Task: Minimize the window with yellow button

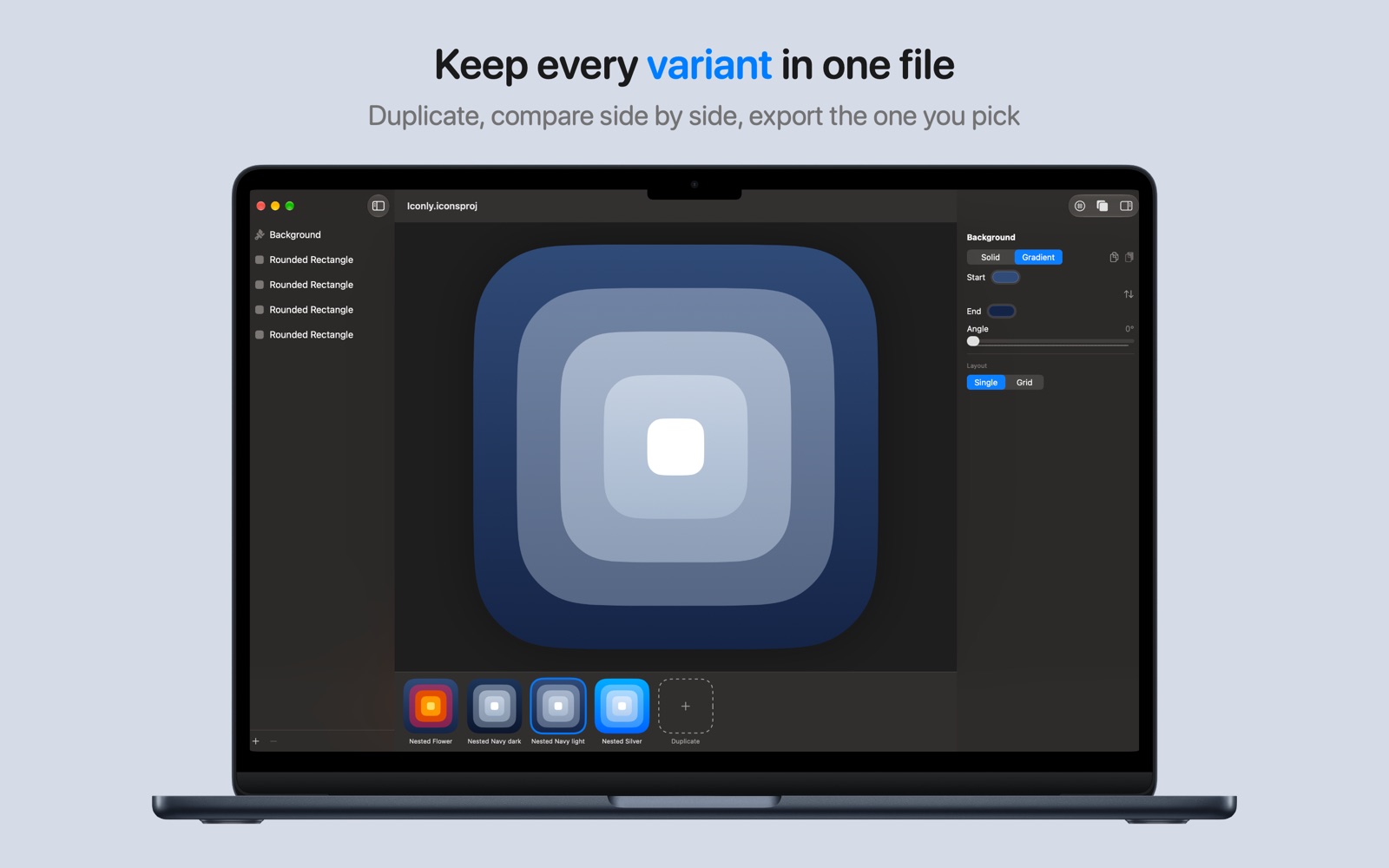Action: click(x=275, y=206)
